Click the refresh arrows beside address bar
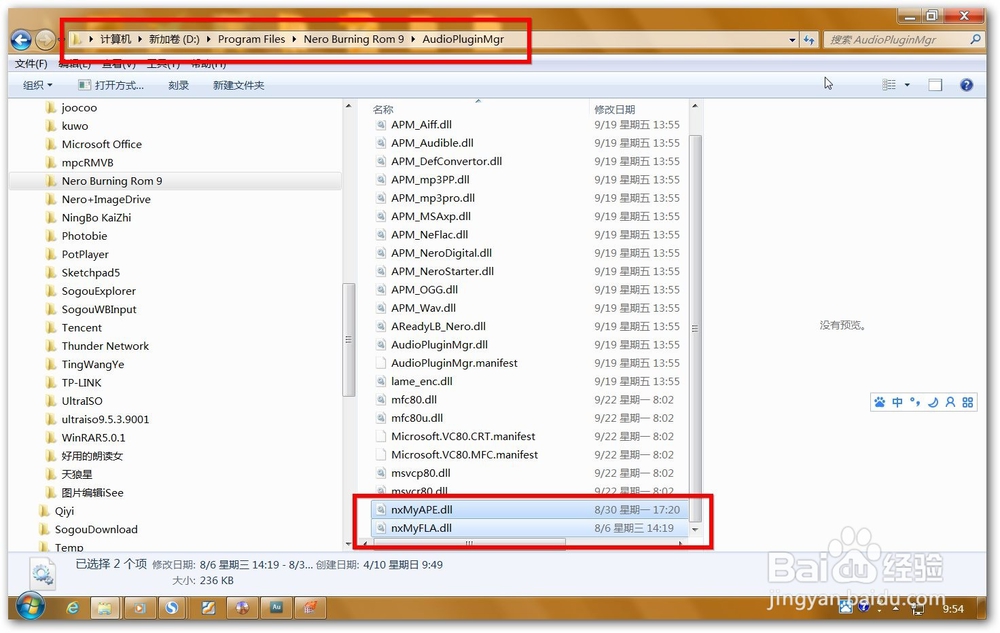1000x633 pixels. (x=809, y=40)
